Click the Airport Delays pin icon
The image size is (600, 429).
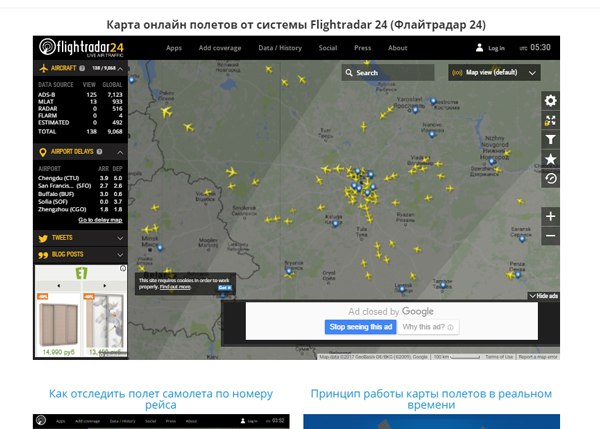(x=43, y=152)
